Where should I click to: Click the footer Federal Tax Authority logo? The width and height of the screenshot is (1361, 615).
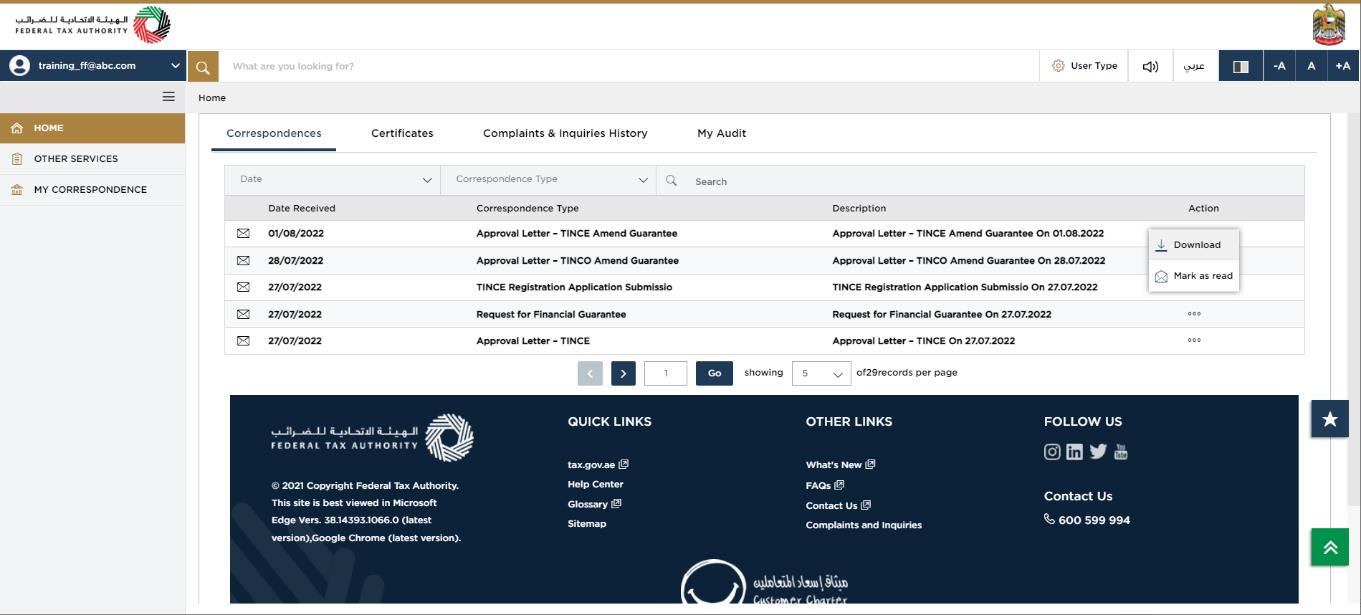(372, 437)
